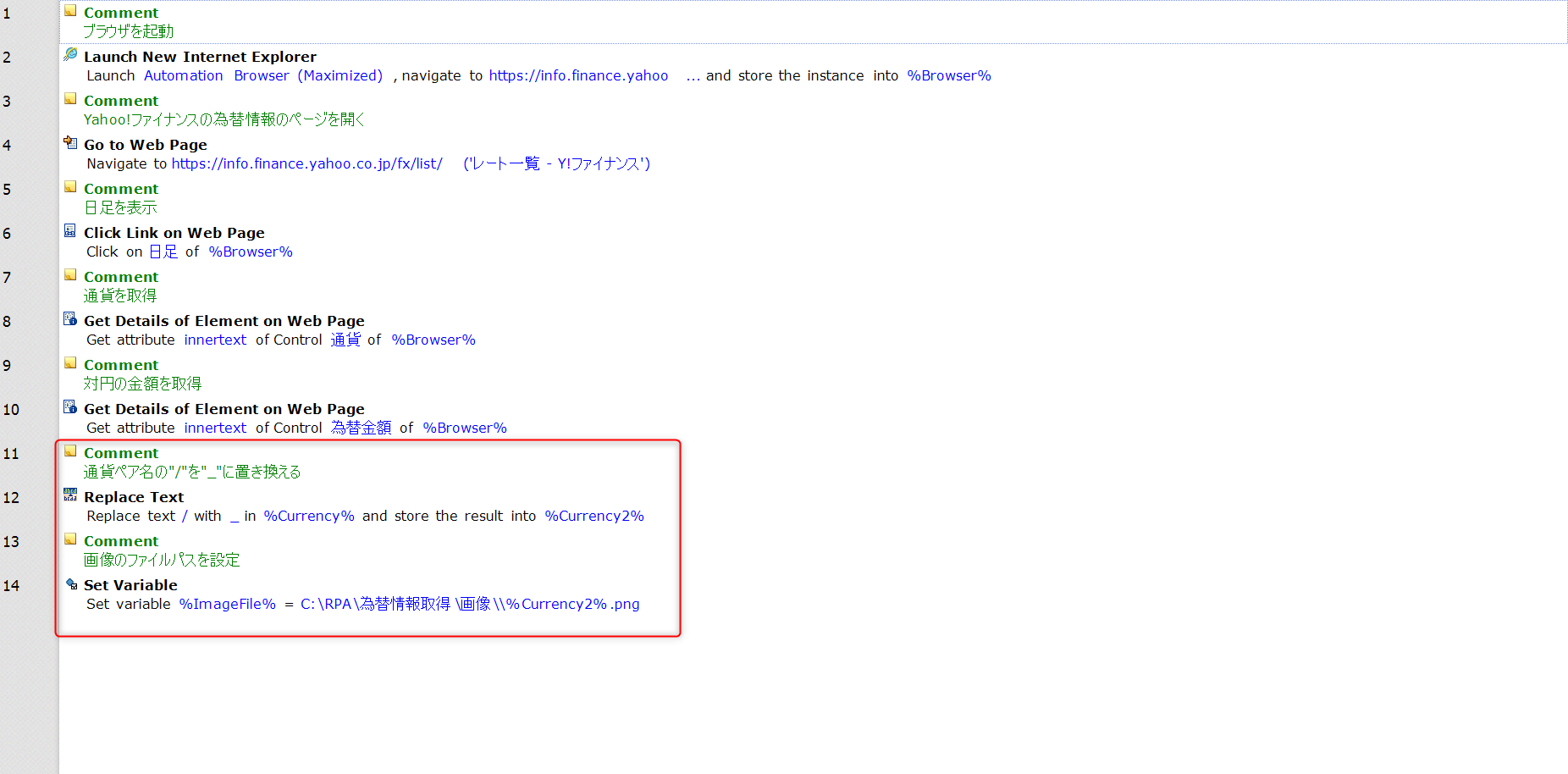
Task: Click %Browser% variable in Launch action
Action: (x=949, y=75)
